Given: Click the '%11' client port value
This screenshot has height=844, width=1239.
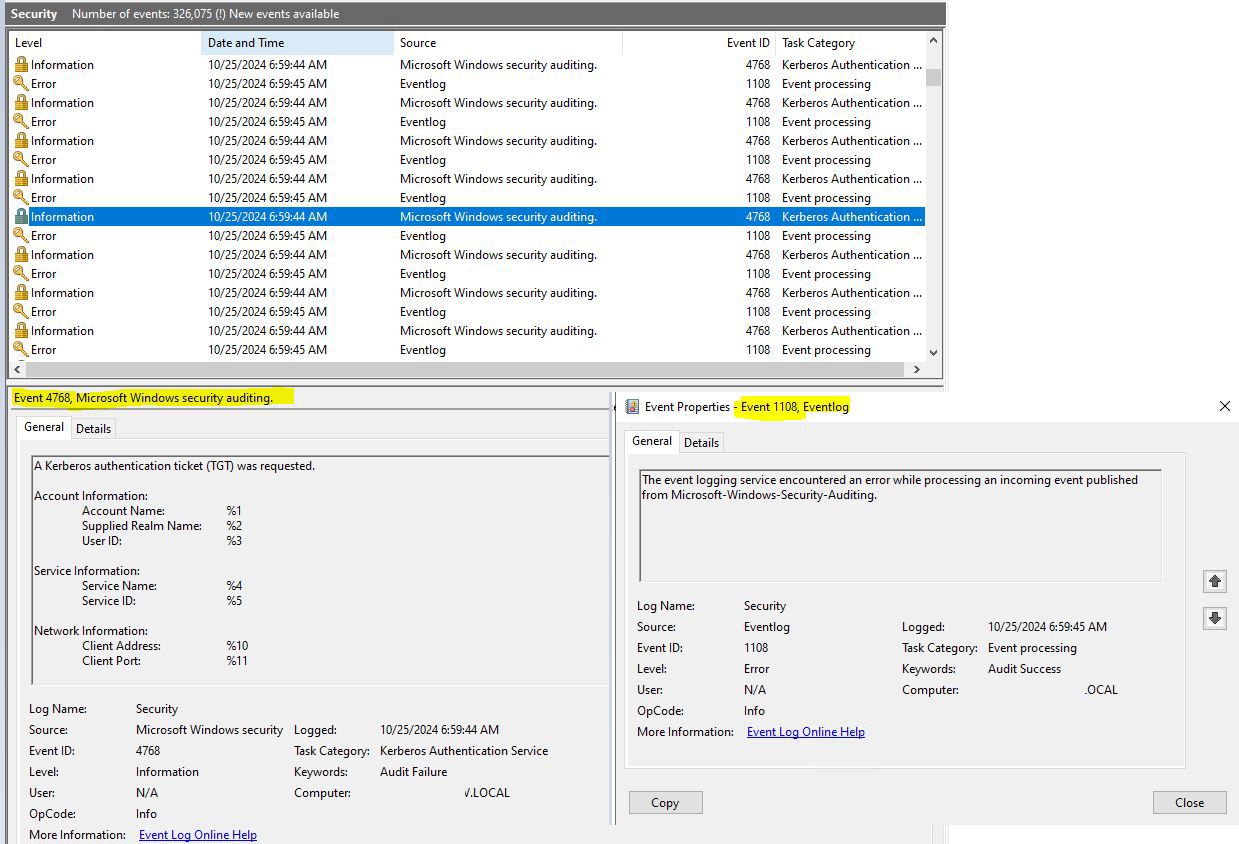Looking at the screenshot, I should pos(237,661).
